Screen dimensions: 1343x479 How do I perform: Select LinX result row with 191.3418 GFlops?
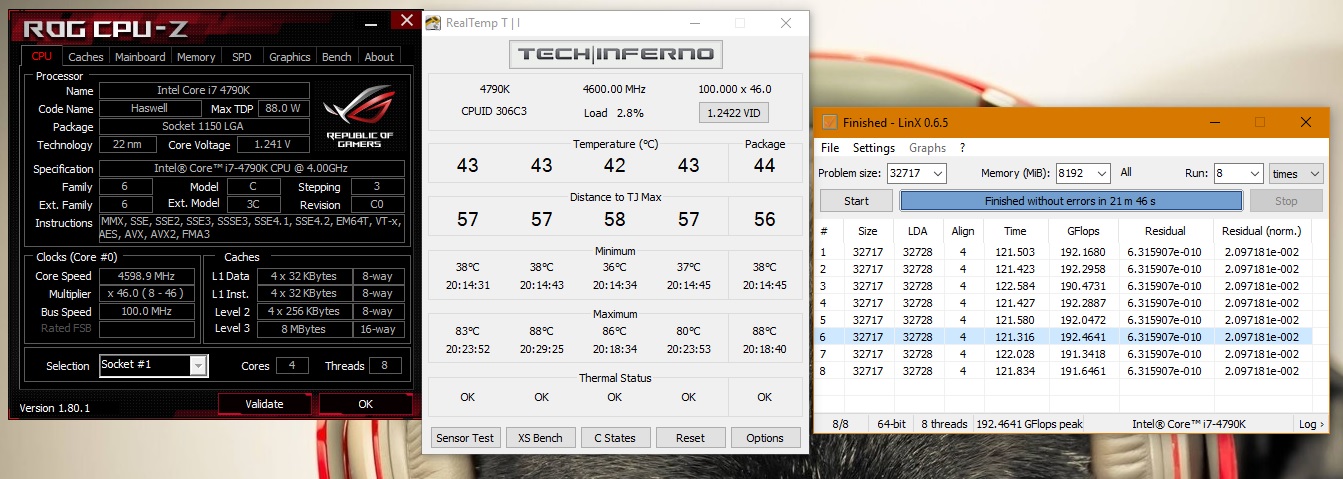(1065, 354)
